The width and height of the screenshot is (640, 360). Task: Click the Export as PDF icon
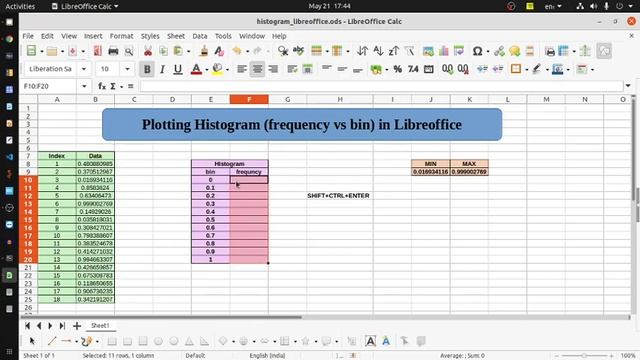pos(98,51)
